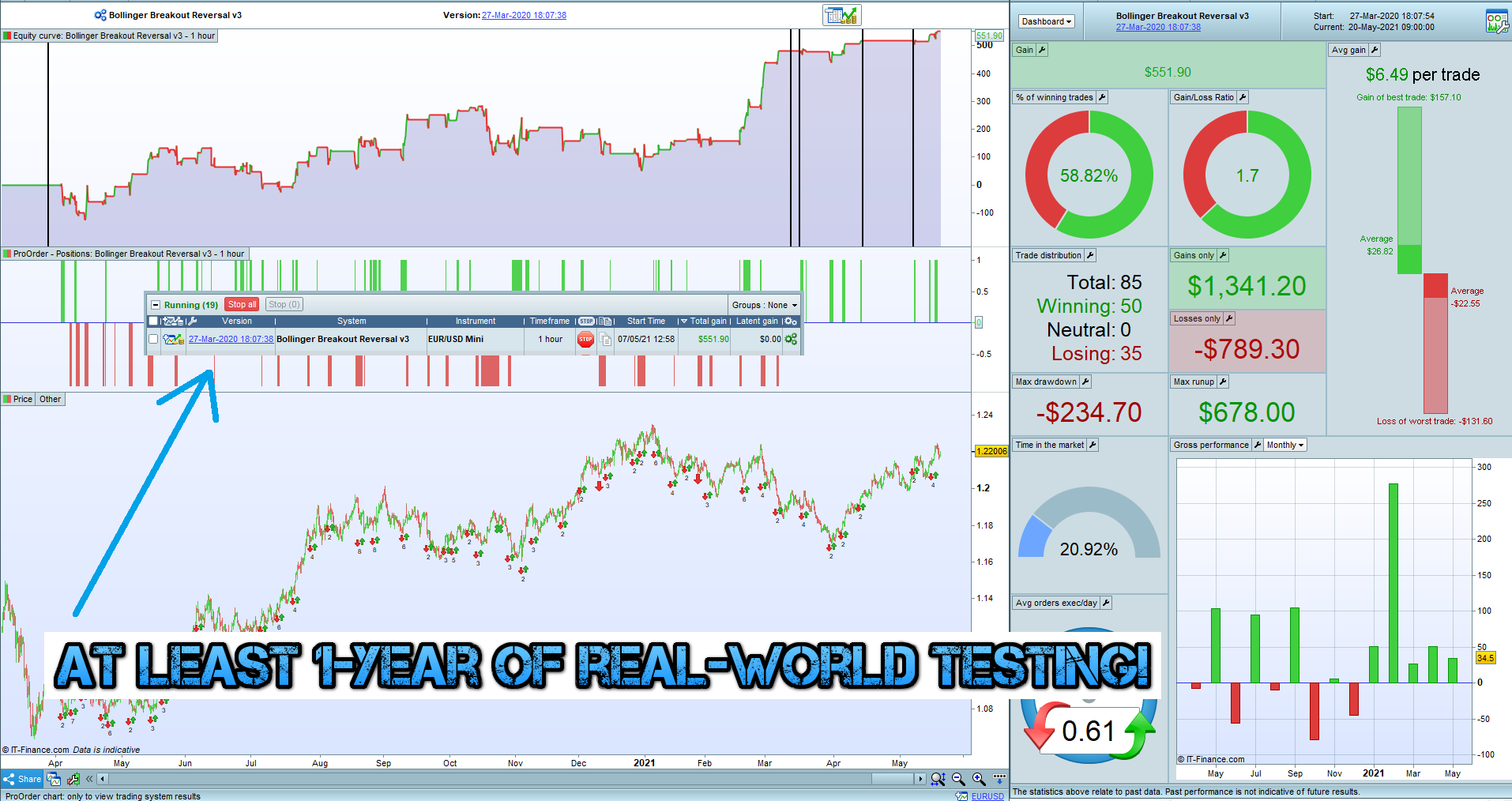Tick the checkbox for the Bollinger system row
Viewport: 1512px width, 801px height.
click(x=153, y=339)
